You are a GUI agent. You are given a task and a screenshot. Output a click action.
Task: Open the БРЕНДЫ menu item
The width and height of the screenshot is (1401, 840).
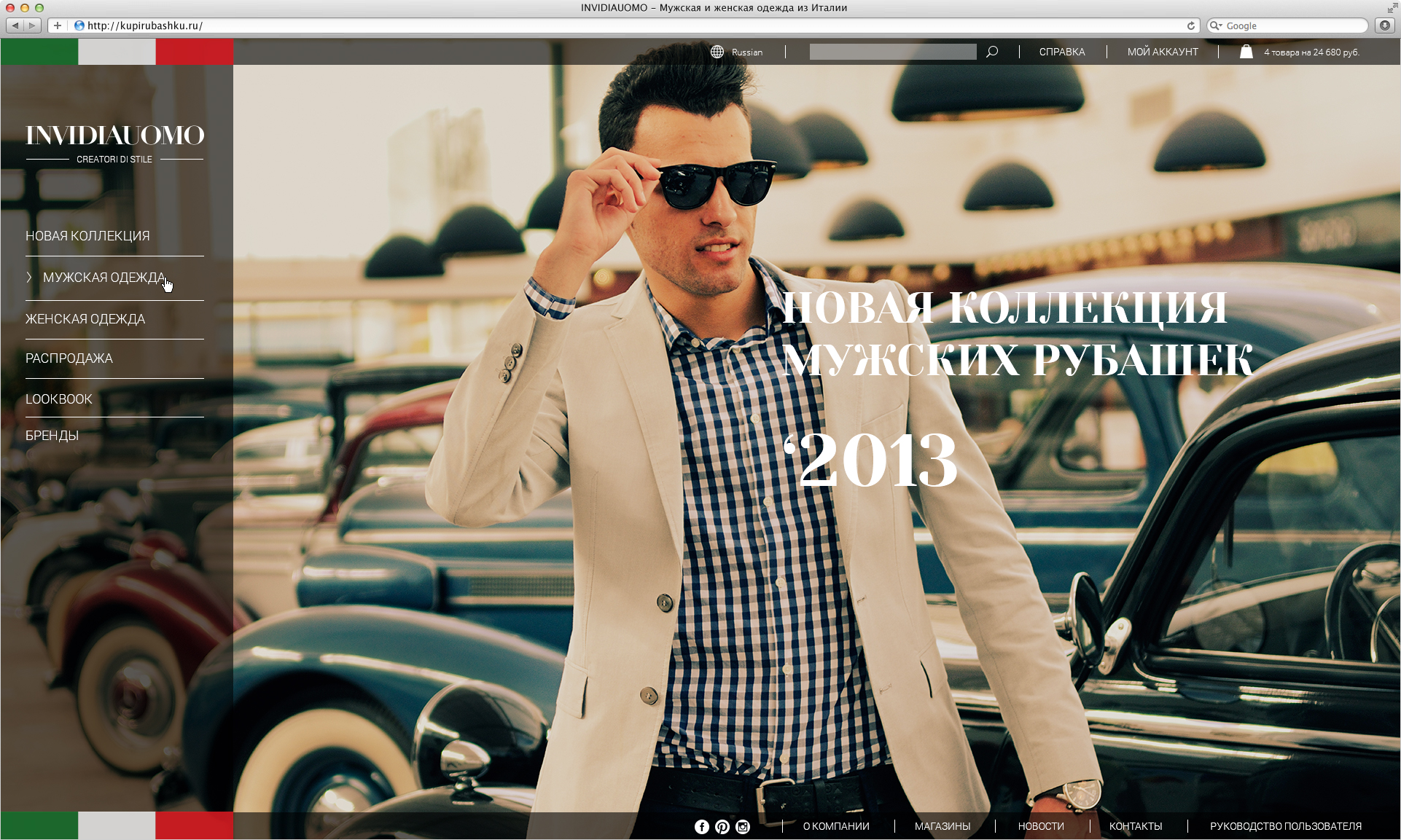[x=52, y=436]
